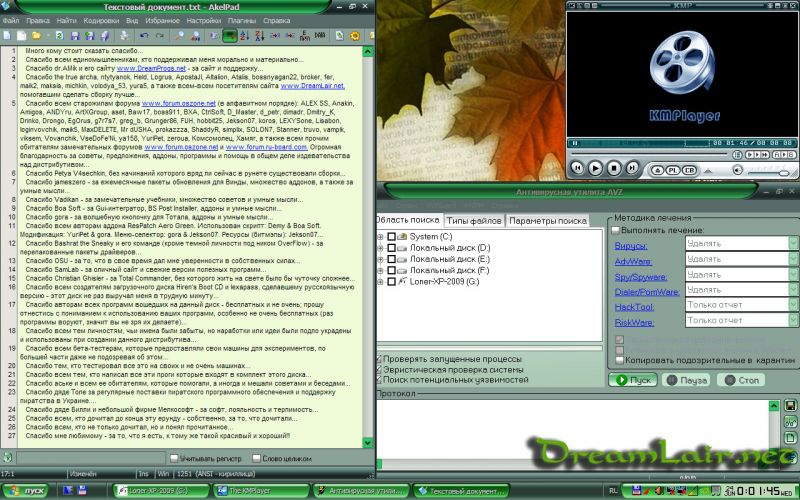Enable the 'Выполнять лечение' checkbox
800x500 pixels.
point(616,230)
